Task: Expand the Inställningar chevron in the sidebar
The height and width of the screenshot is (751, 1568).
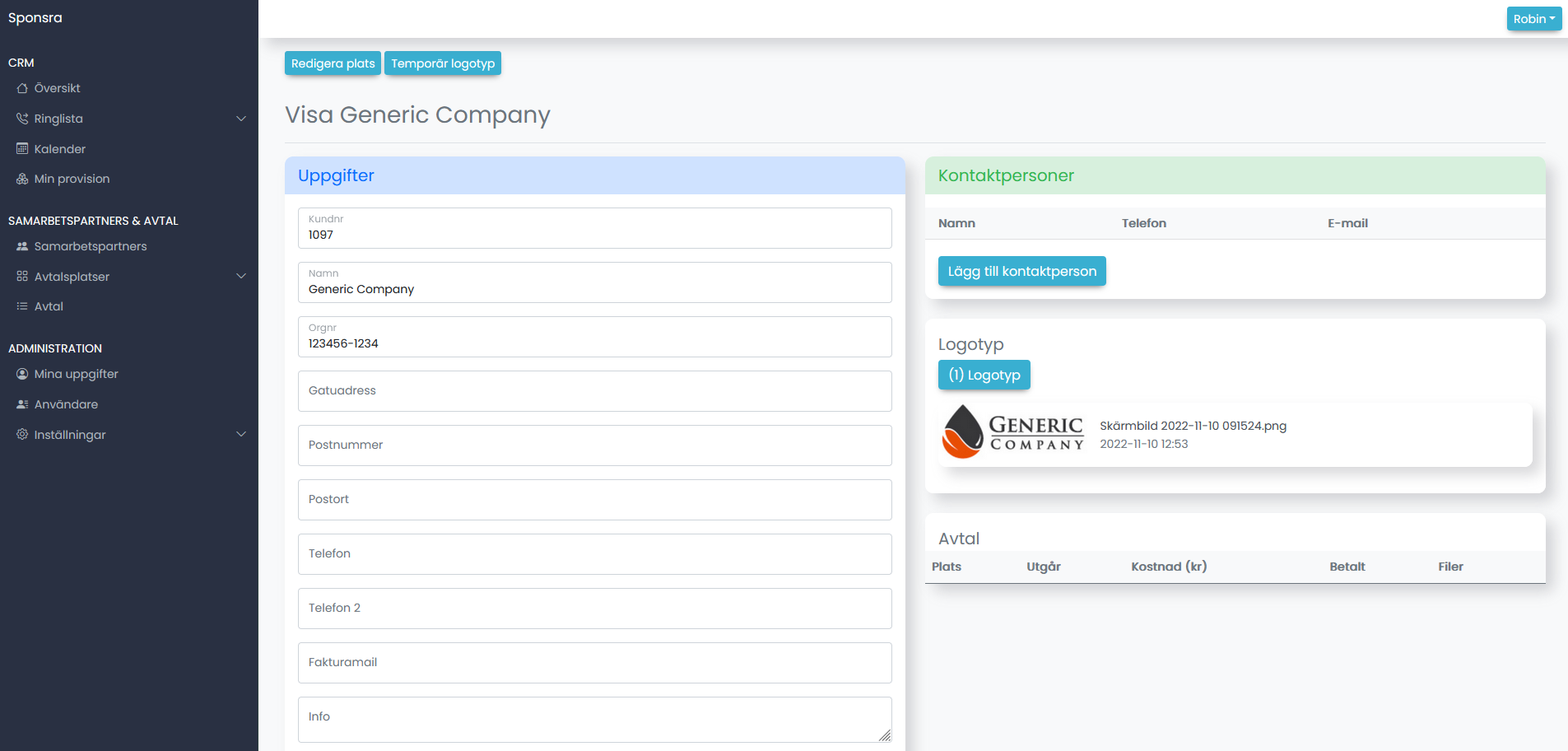Action: coord(241,434)
